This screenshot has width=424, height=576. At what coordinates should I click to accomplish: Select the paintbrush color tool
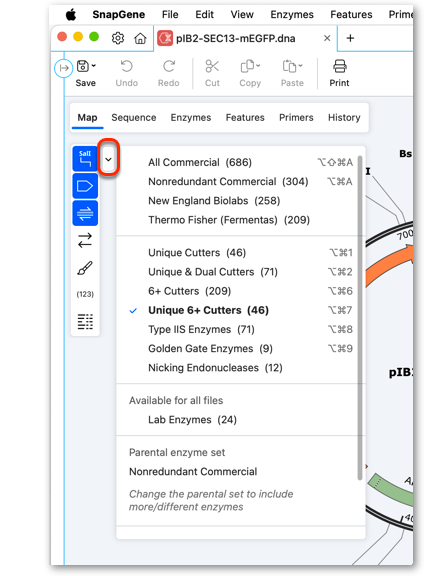85,268
